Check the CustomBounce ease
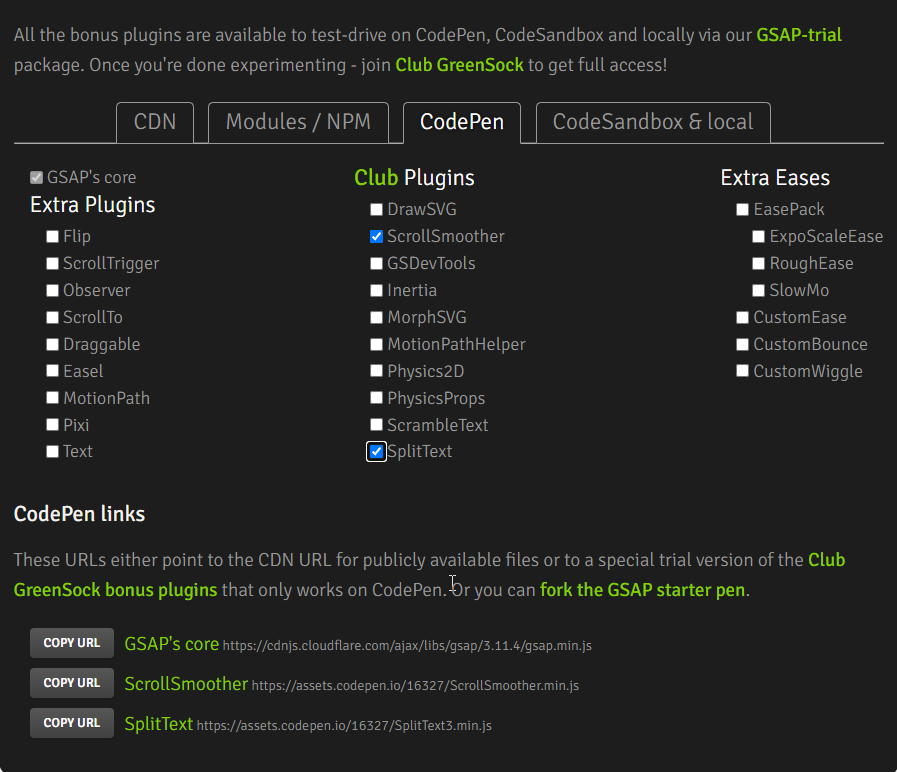This screenshot has width=897, height=772. [743, 344]
